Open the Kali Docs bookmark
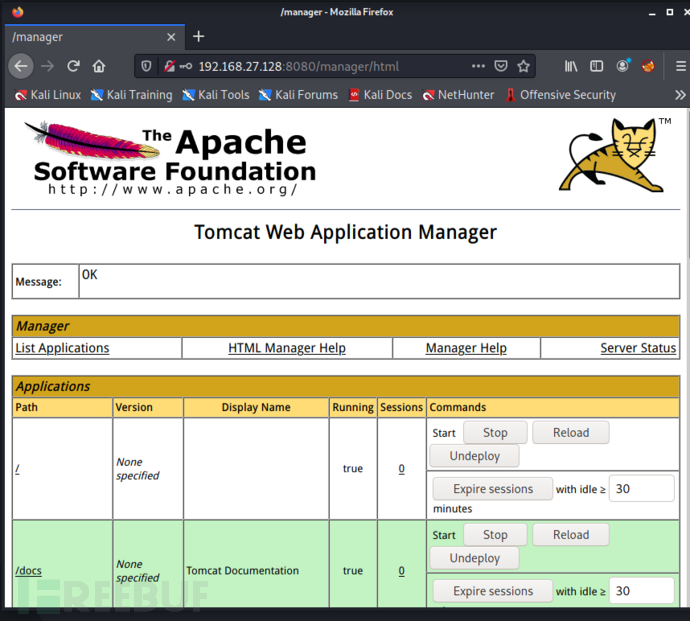Viewport: 690px width, 621px height. [x=380, y=95]
